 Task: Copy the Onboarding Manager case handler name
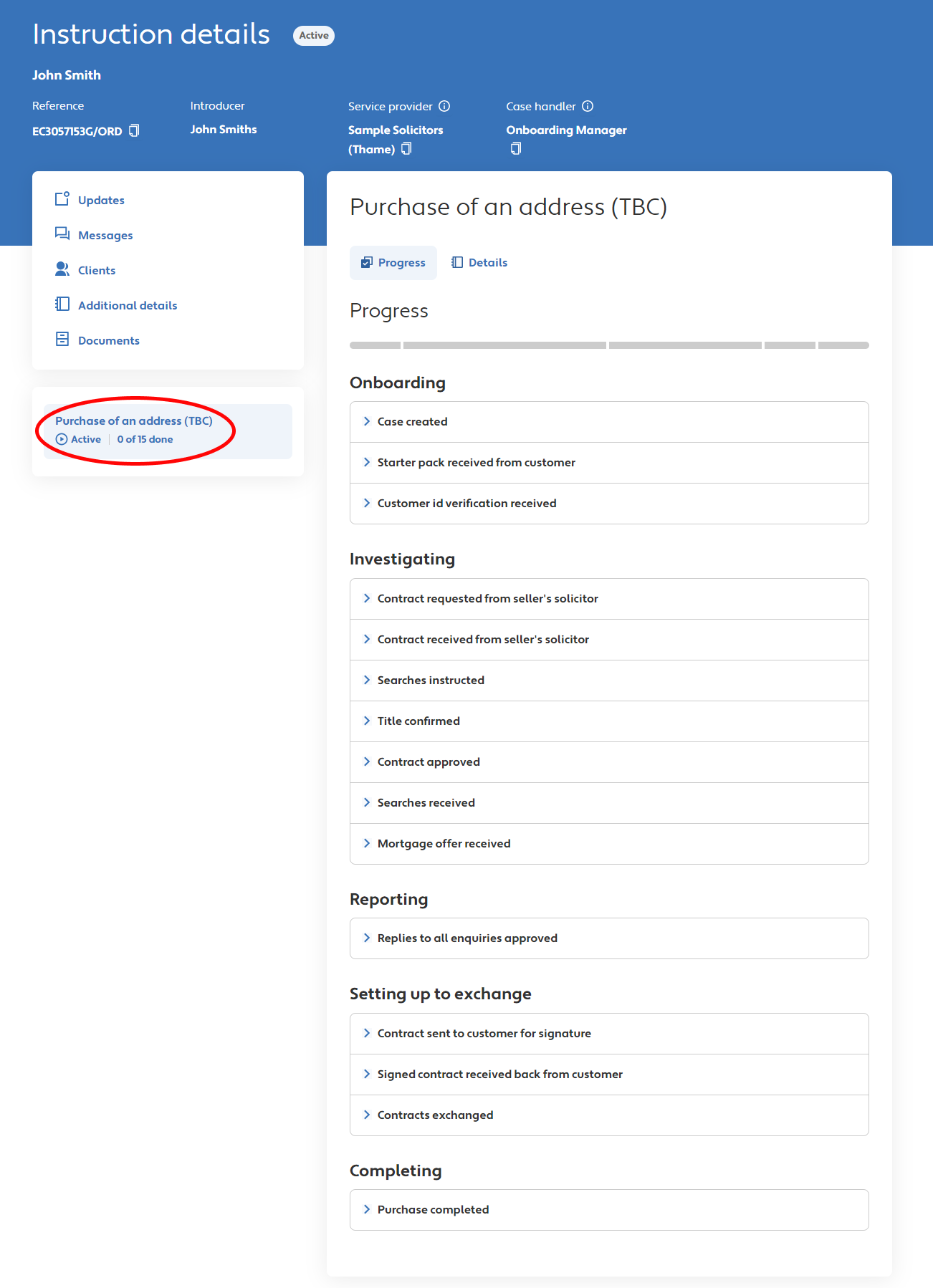515,149
